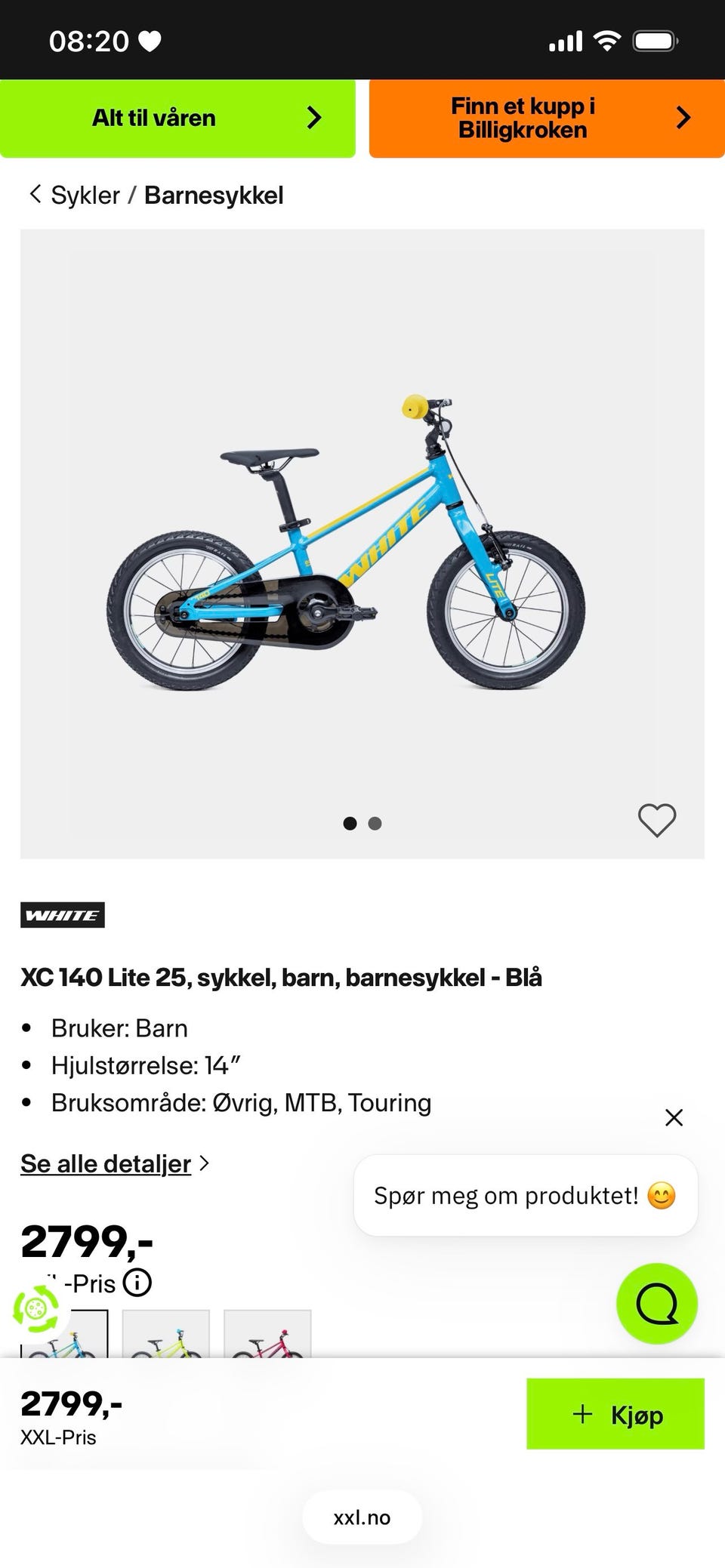Tap the green recycling cookie icon

pos(35,1308)
